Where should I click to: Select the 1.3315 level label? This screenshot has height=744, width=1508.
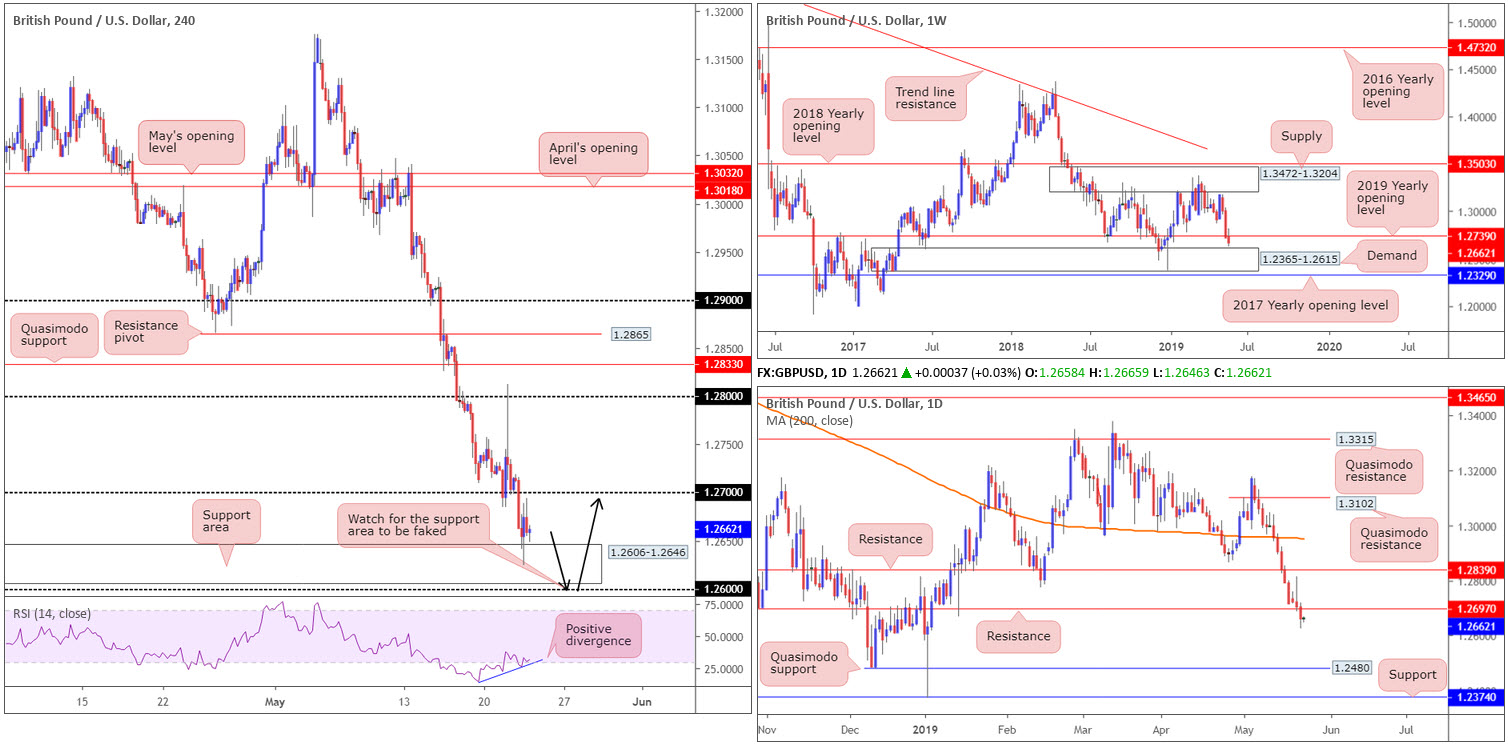1355,439
